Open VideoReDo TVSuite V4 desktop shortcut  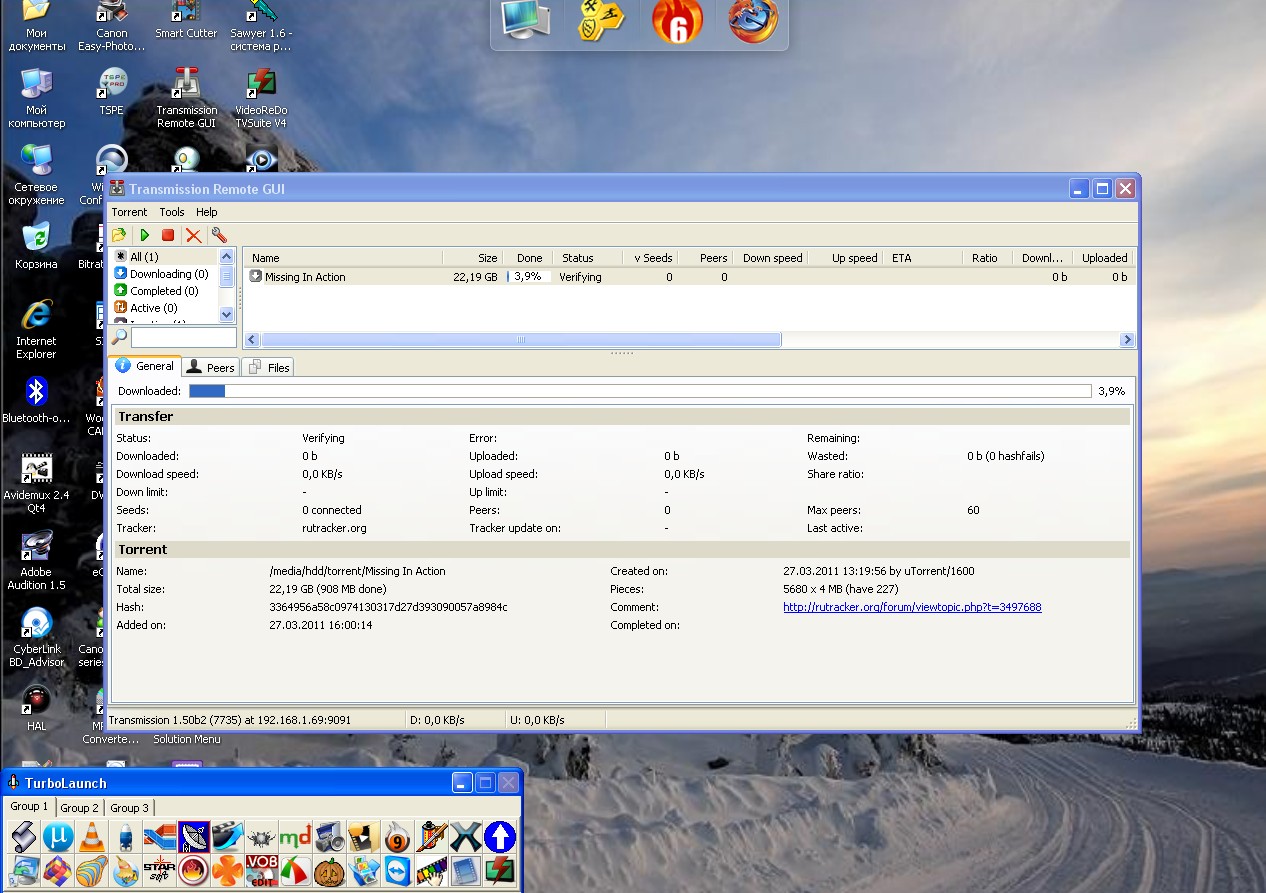pyautogui.click(x=261, y=98)
